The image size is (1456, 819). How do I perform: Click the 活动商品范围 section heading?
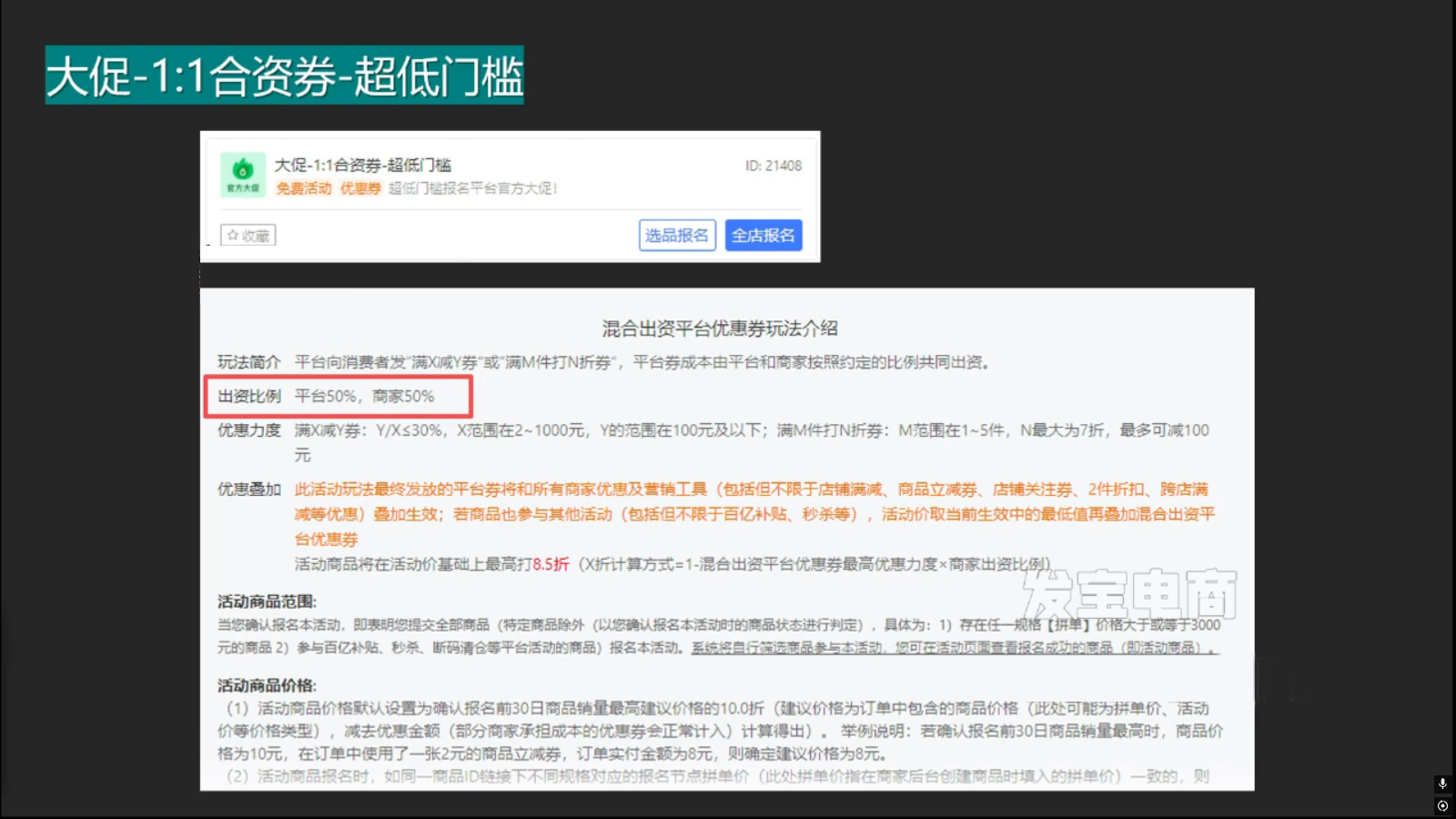[267, 602]
